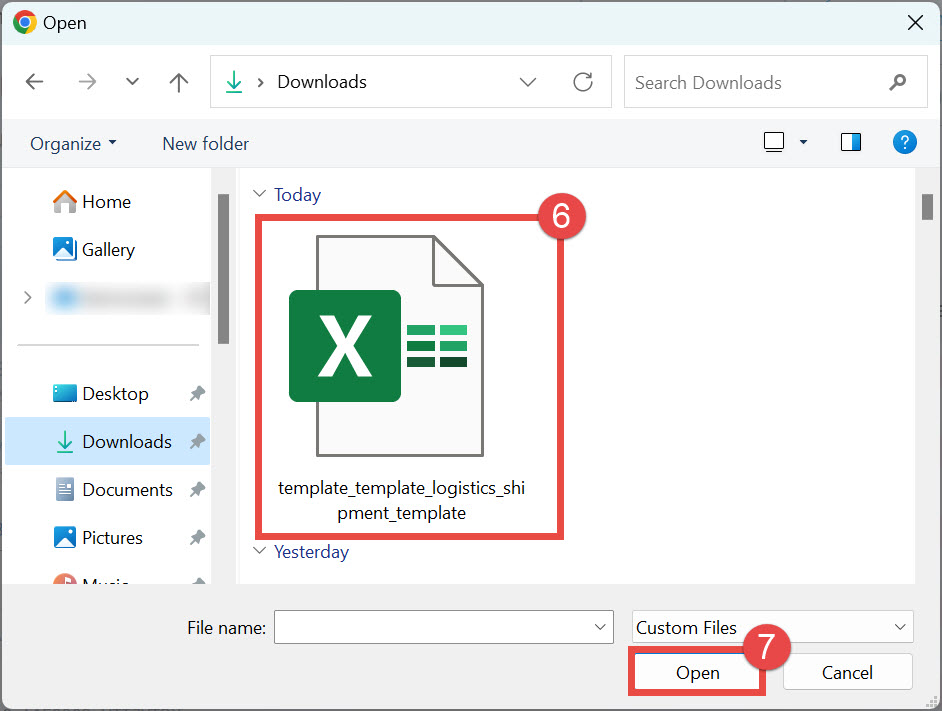Open Documents in the navigation pane

(x=127, y=490)
